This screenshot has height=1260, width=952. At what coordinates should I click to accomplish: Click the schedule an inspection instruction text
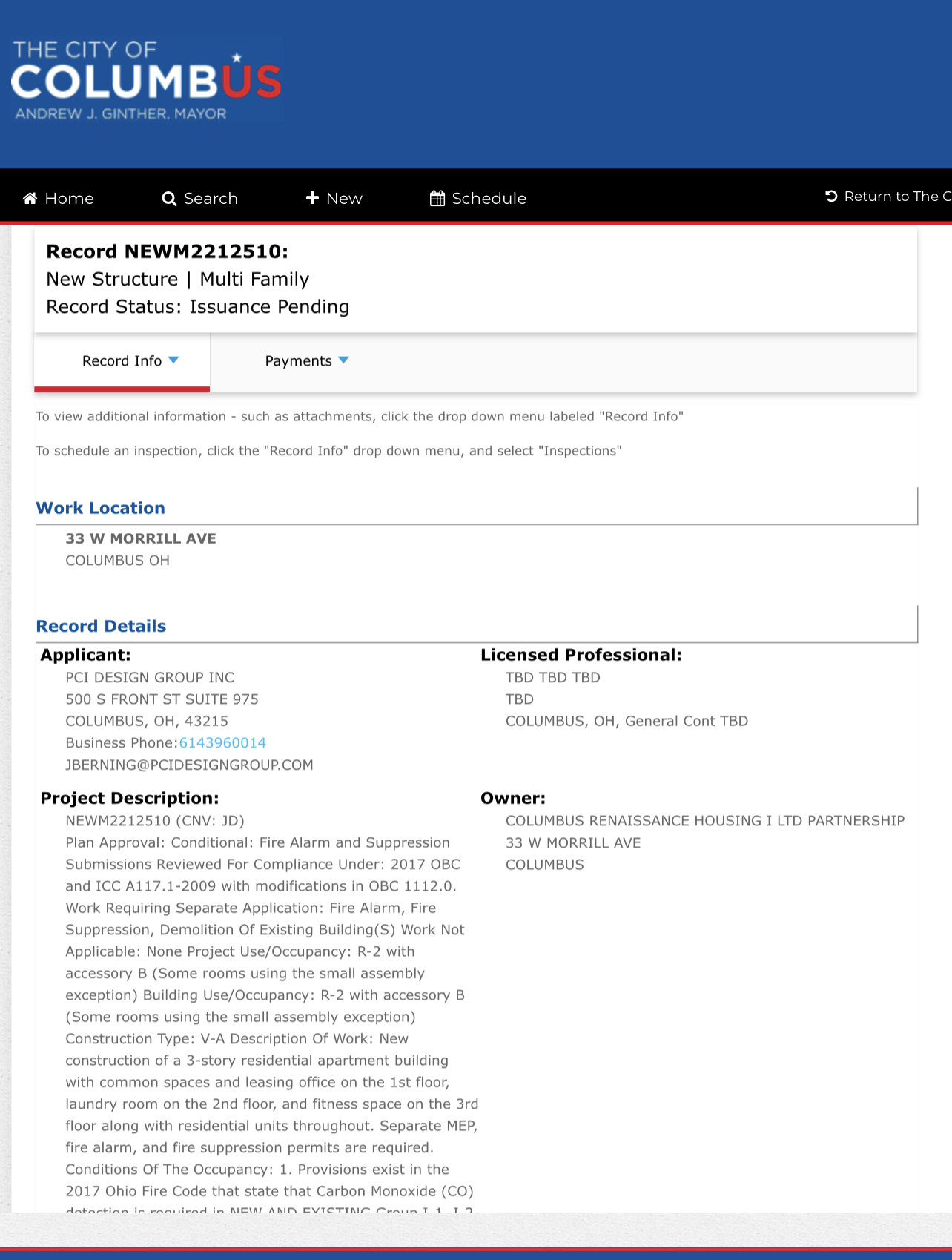(328, 451)
